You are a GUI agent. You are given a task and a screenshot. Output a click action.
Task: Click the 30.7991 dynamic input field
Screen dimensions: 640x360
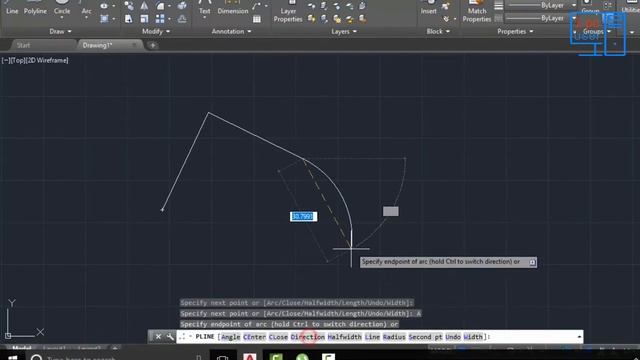(303, 216)
